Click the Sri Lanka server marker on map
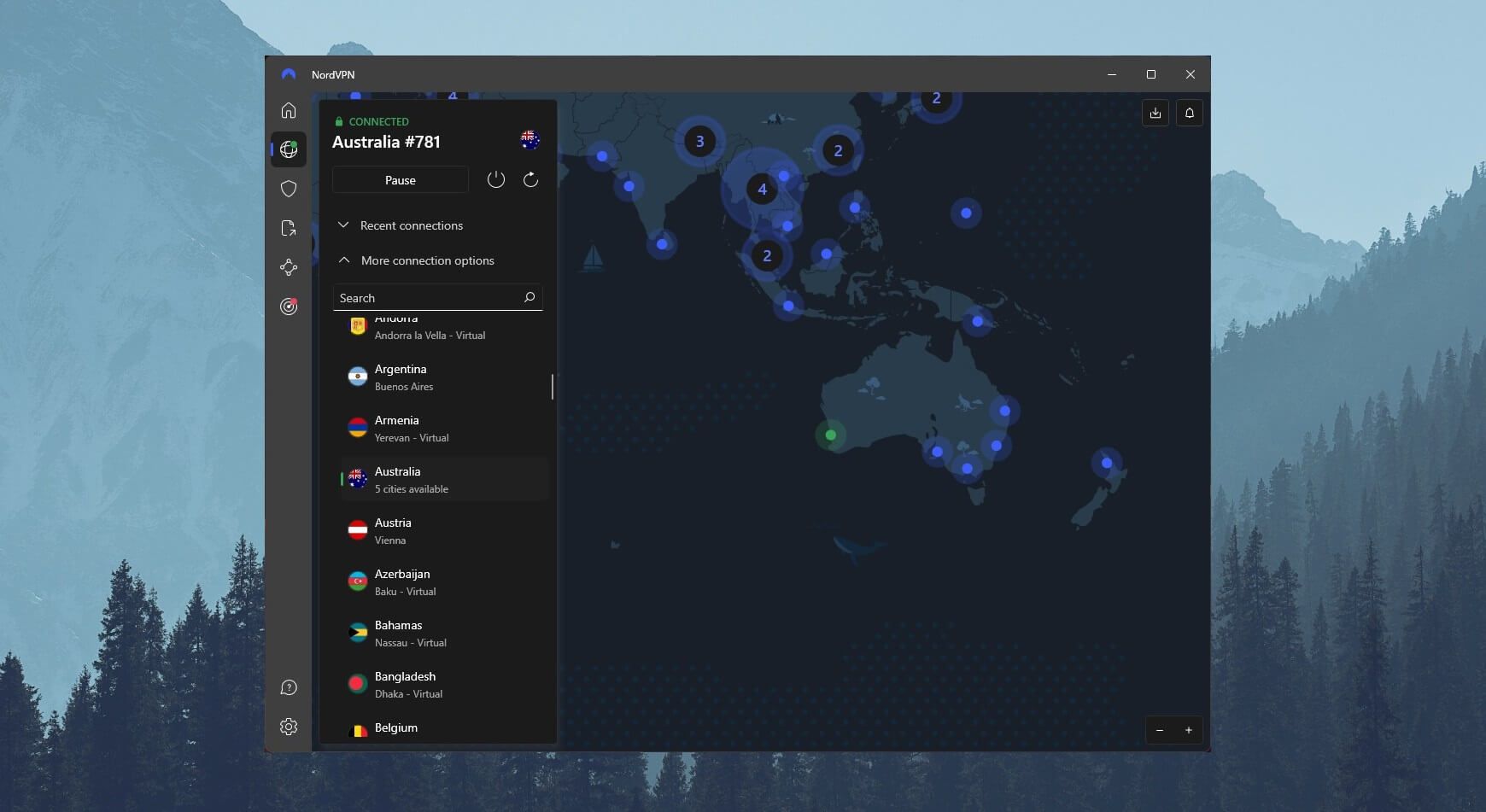This screenshot has width=1486, height=812. point(662,244)
